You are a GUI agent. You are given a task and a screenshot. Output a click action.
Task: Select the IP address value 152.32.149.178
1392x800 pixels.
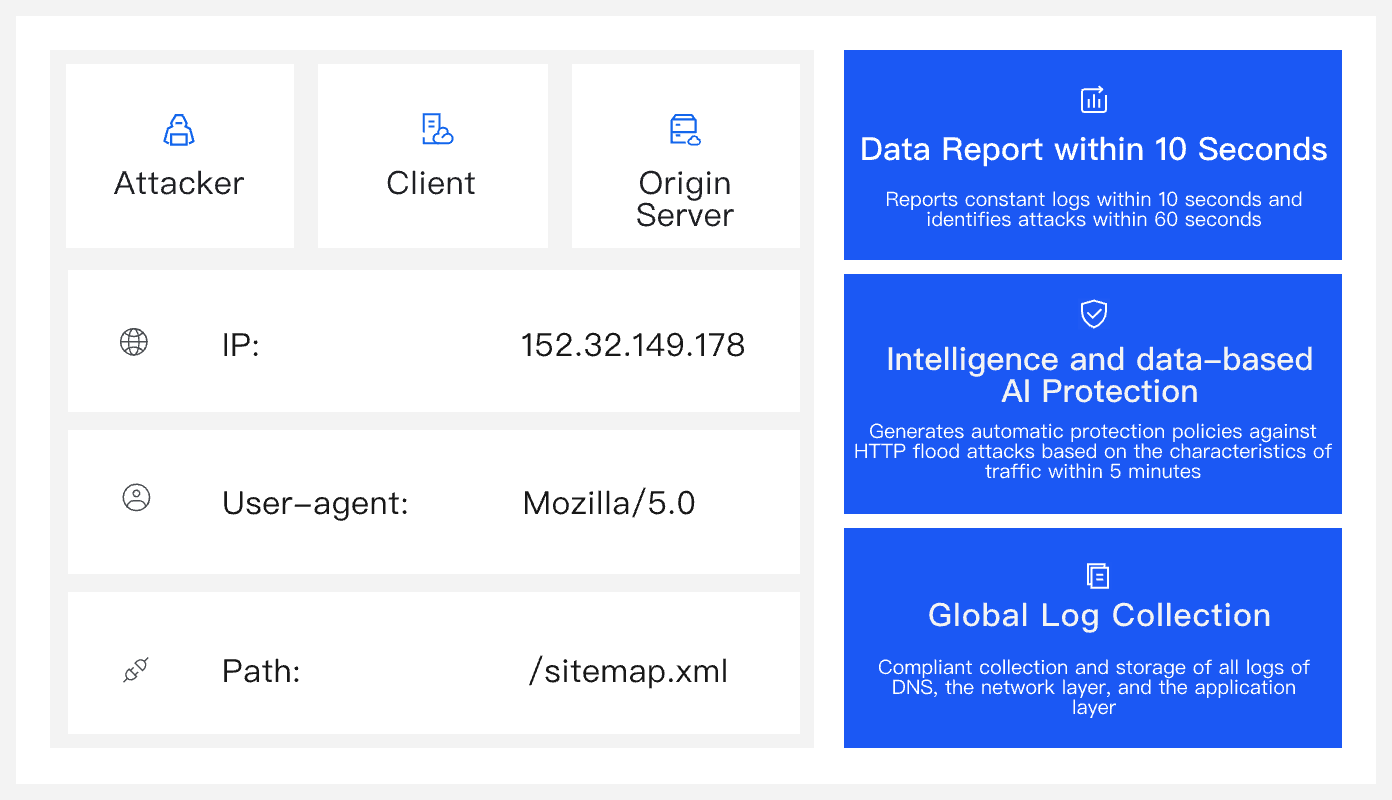pyautogui.click(x=633, y=345)
